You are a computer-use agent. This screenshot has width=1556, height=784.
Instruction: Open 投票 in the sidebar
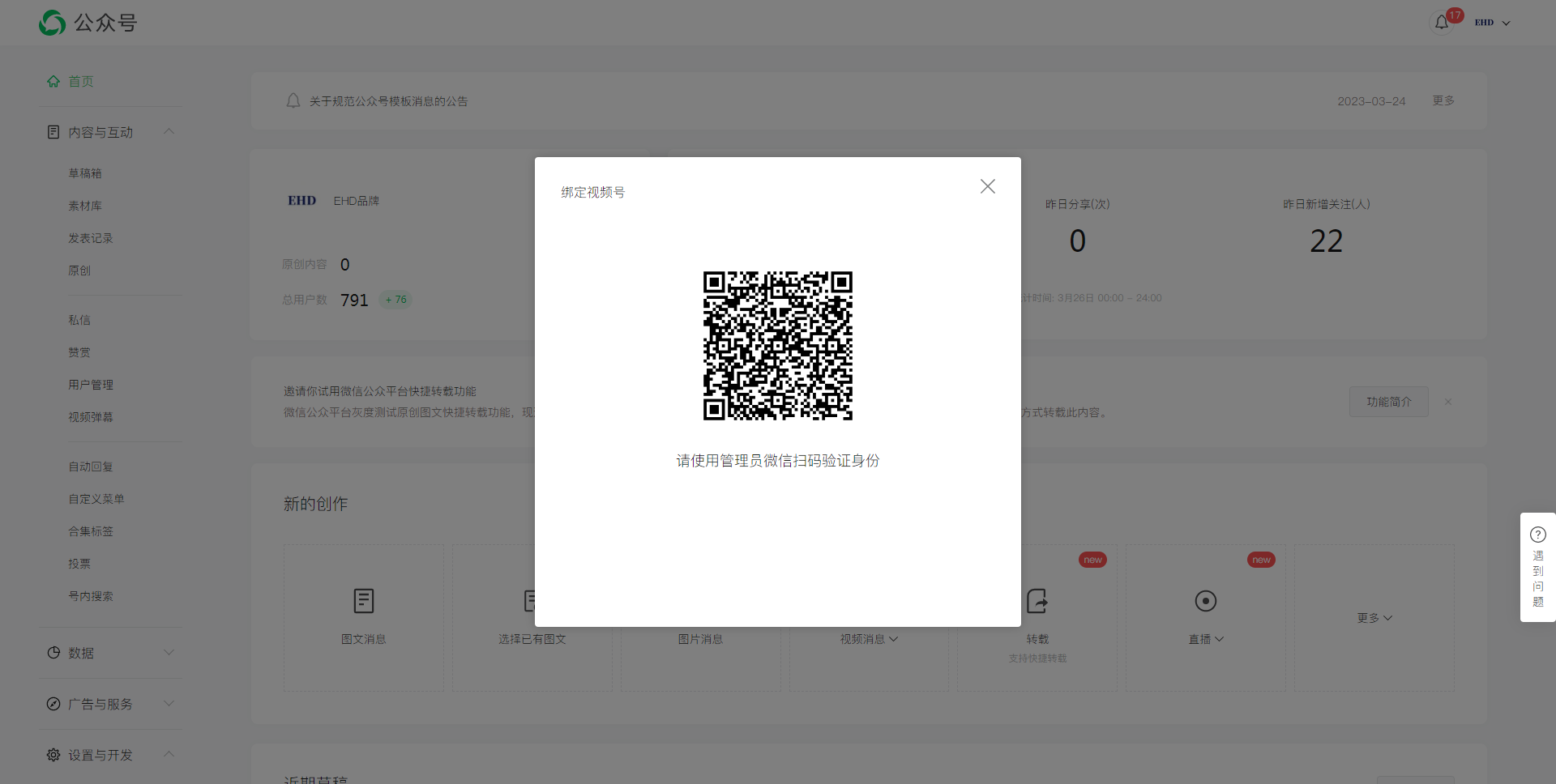point(79,564)
